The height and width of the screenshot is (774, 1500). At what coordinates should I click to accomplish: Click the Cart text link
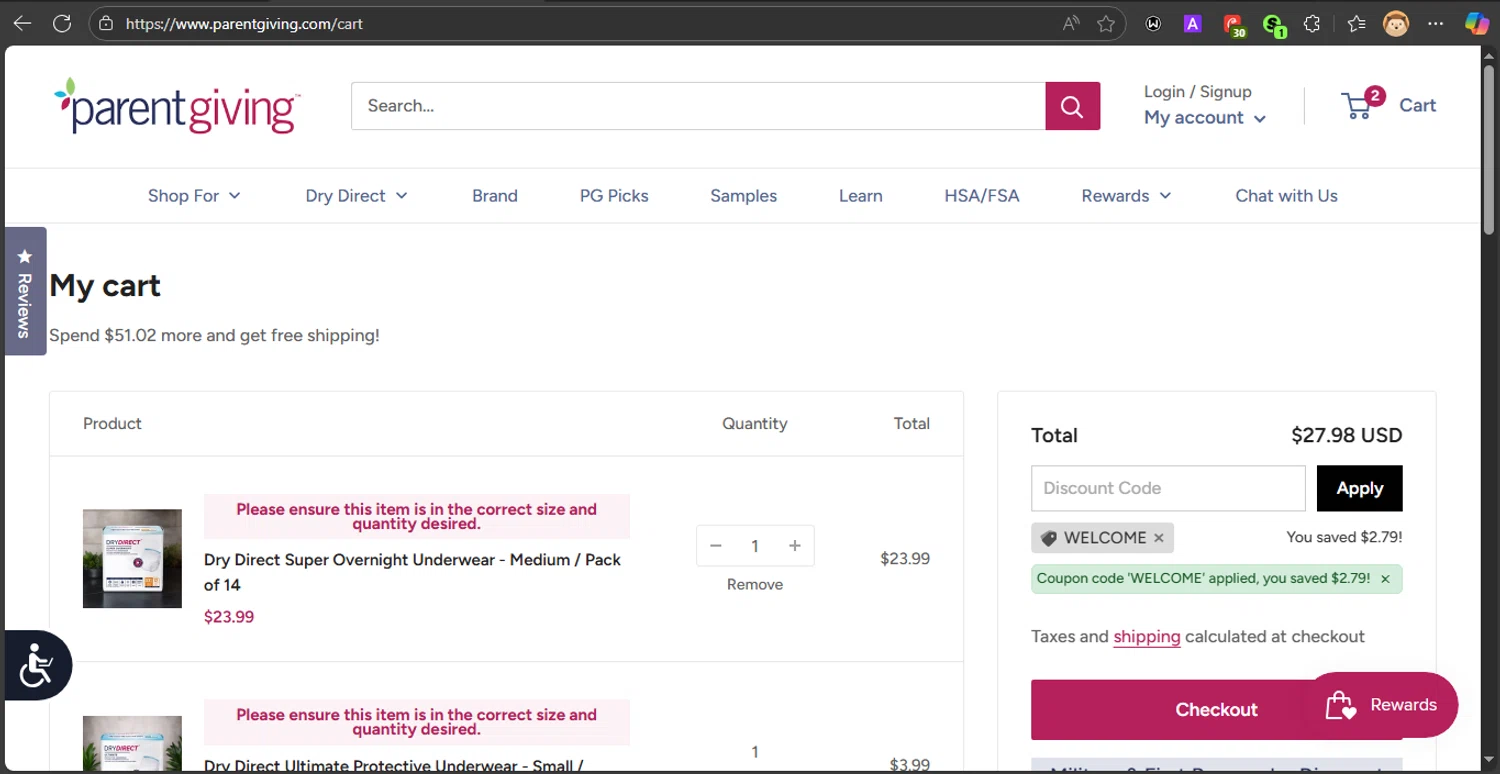[1417, 105]
